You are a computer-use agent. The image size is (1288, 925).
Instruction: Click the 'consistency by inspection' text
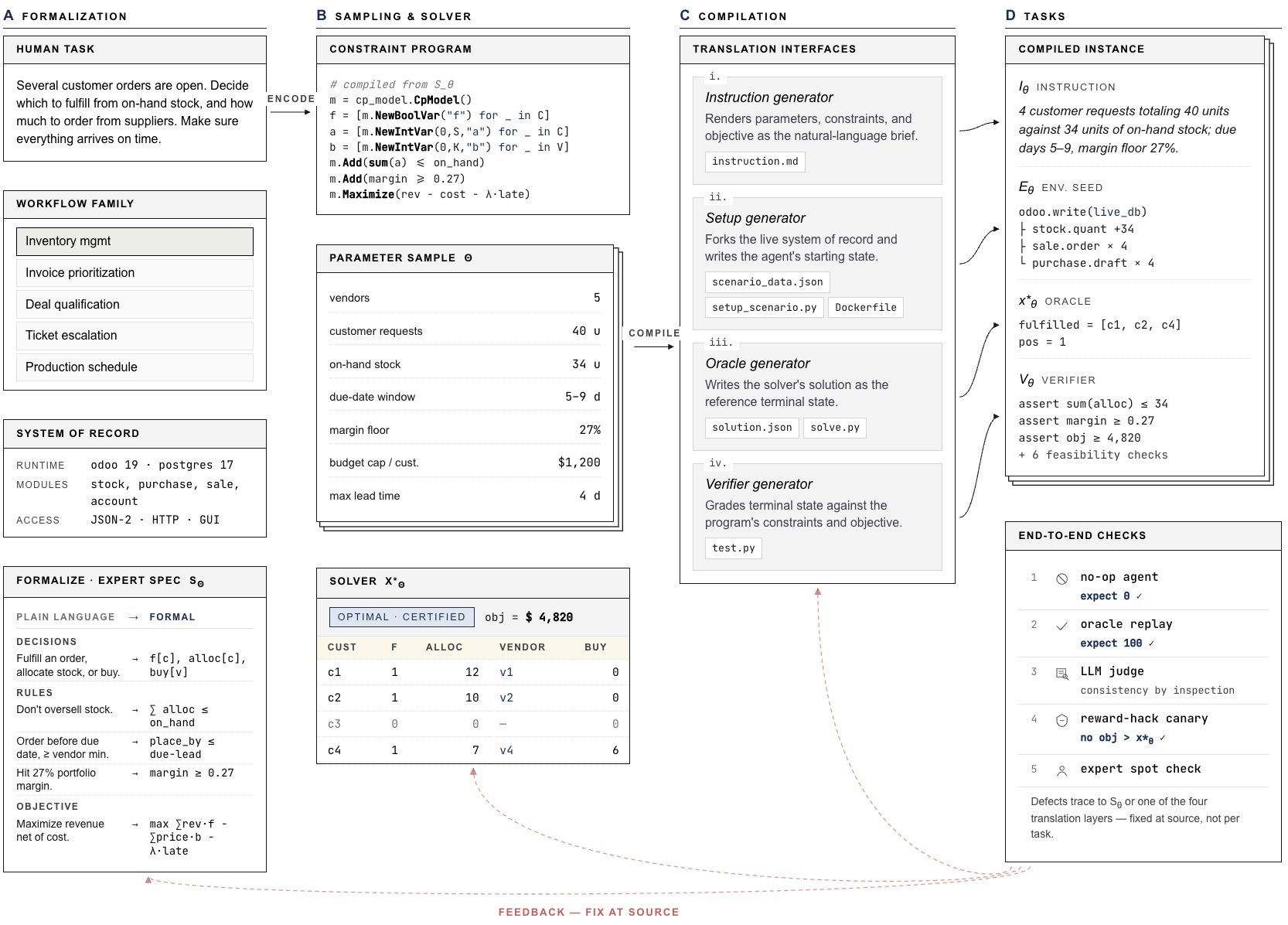tap(1157, 691)
